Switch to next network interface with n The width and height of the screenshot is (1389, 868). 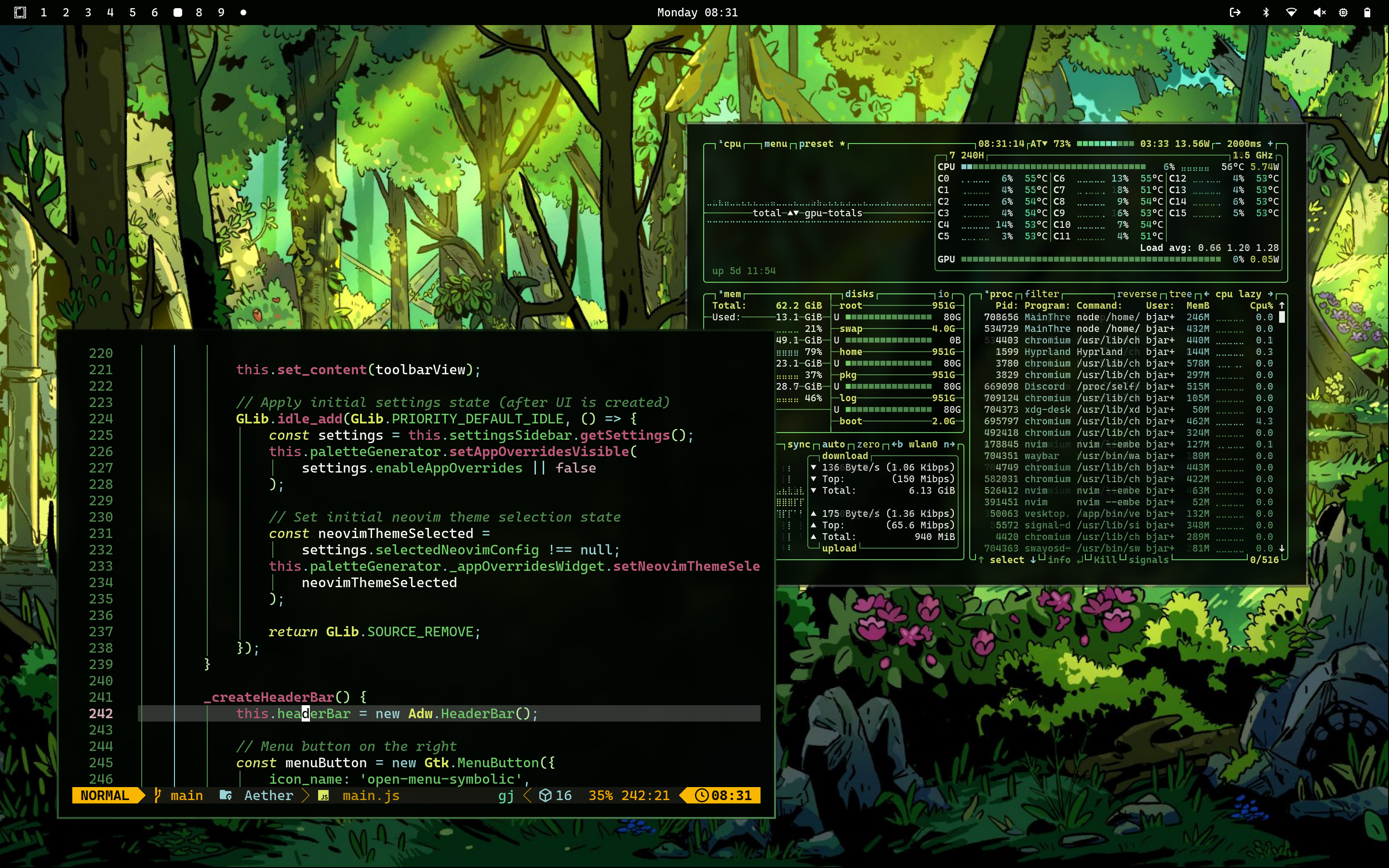coord(949,444)
